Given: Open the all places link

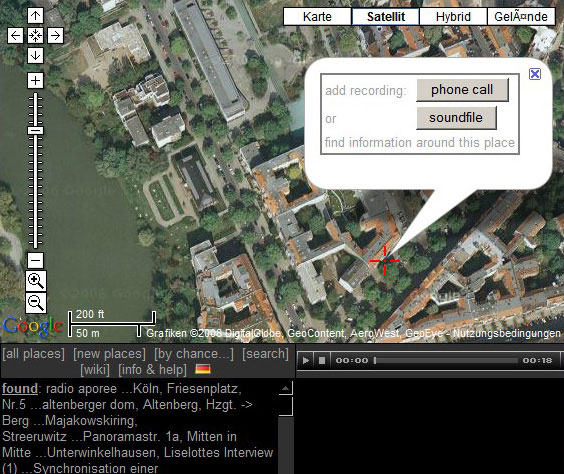Looking at the screenshot, I should (x=33, y=354).
